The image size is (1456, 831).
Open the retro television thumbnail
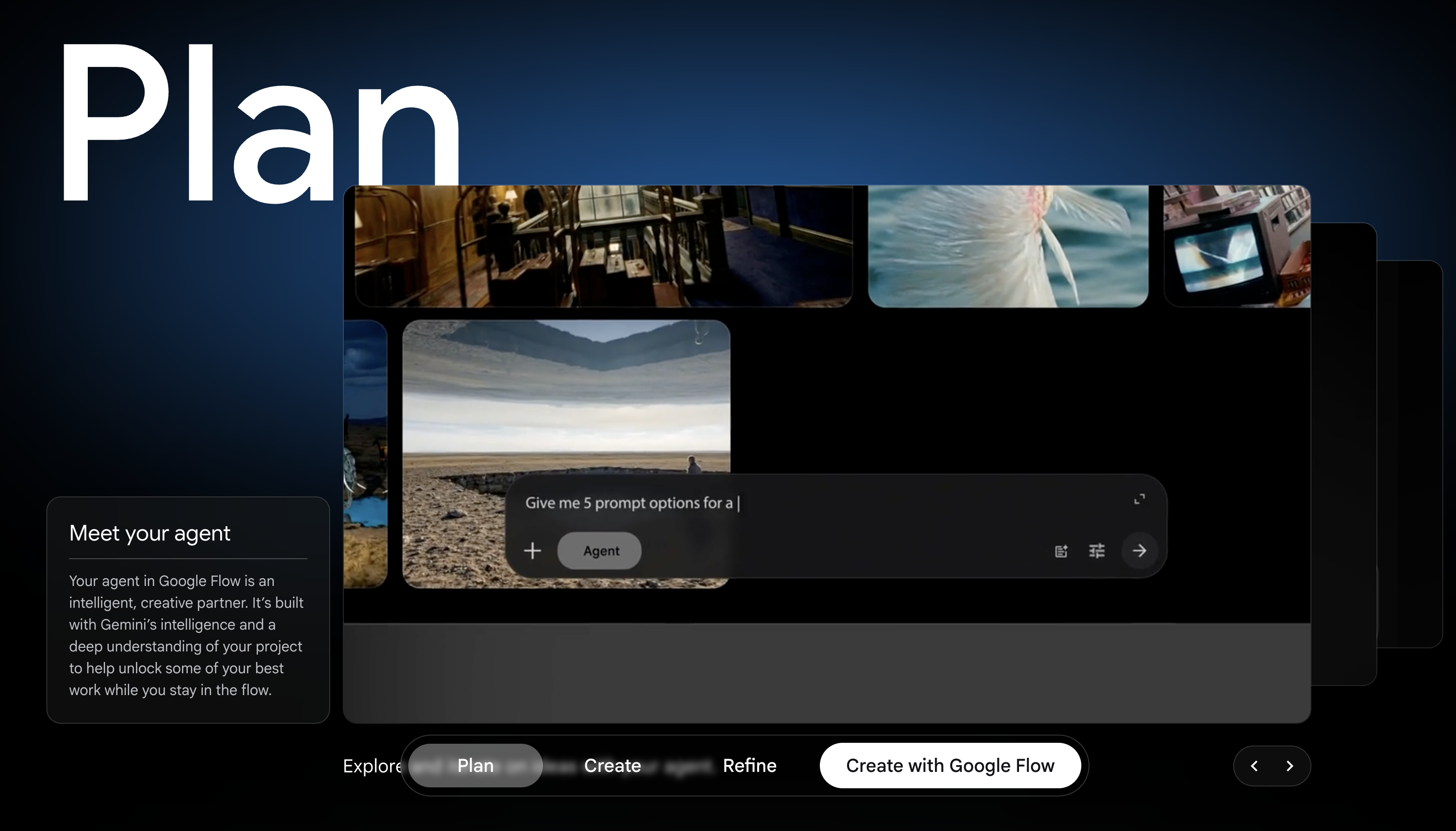tap(1237, 246)
